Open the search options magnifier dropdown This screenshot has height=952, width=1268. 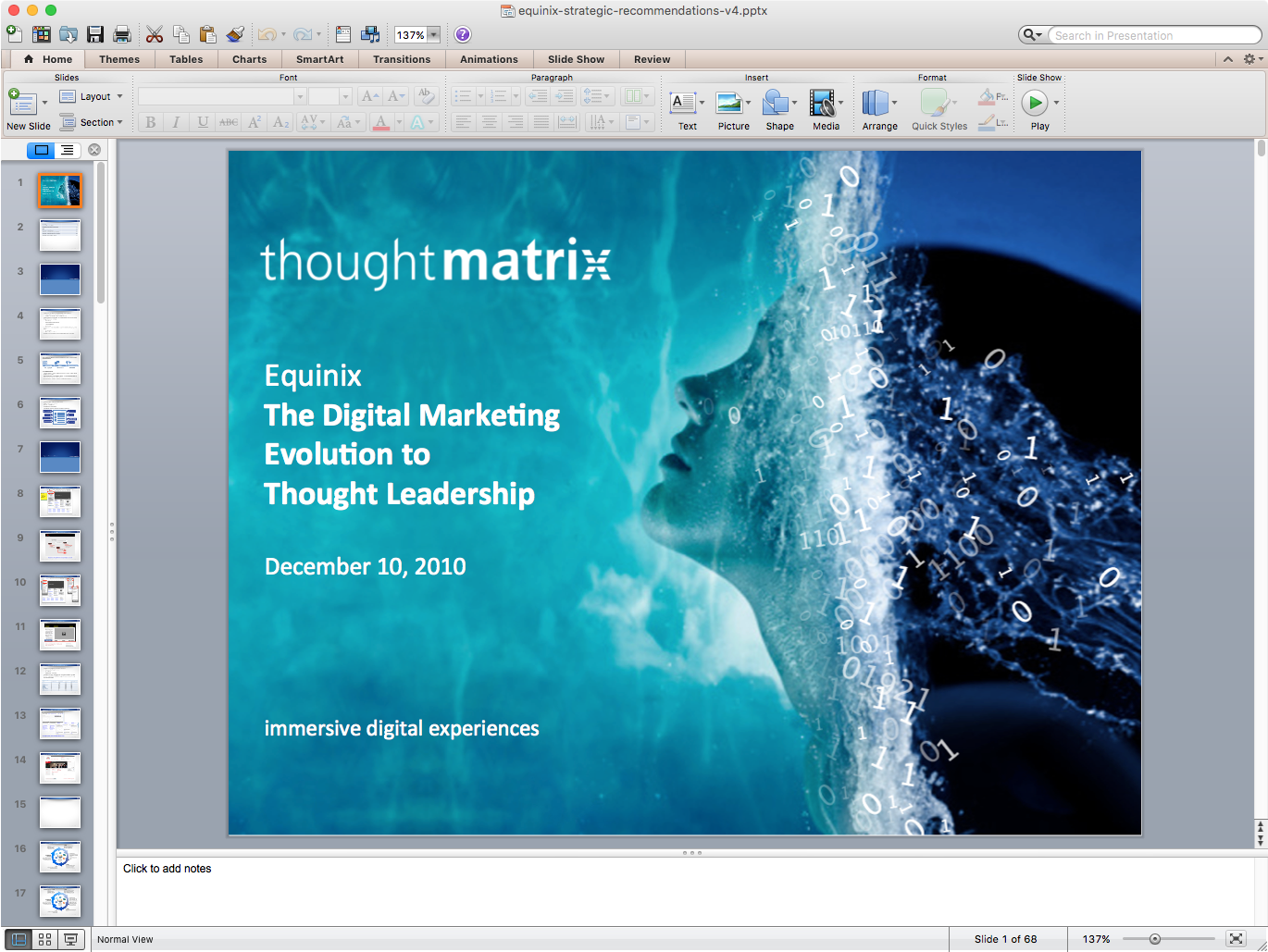pyautogui.click(x=1031, y=35)
